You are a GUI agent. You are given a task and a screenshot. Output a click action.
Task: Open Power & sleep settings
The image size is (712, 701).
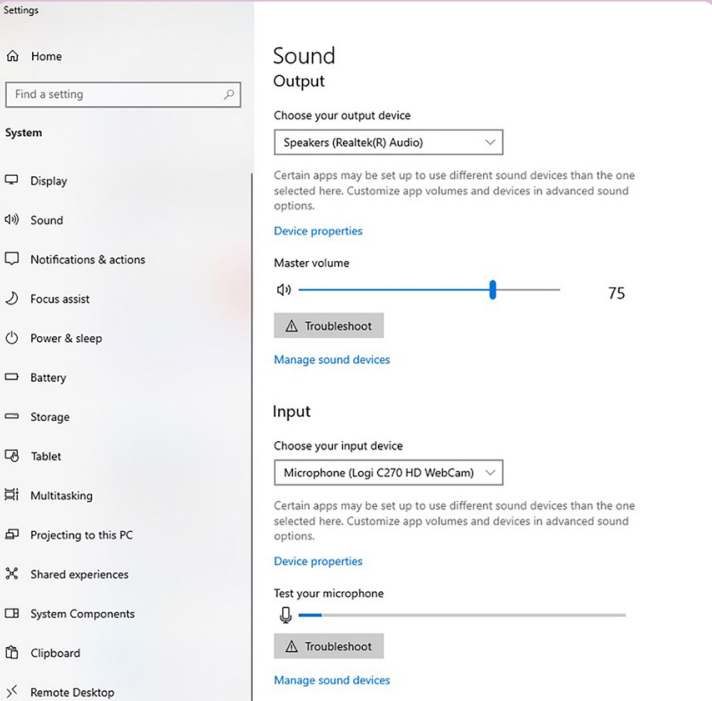pos(66,338)
